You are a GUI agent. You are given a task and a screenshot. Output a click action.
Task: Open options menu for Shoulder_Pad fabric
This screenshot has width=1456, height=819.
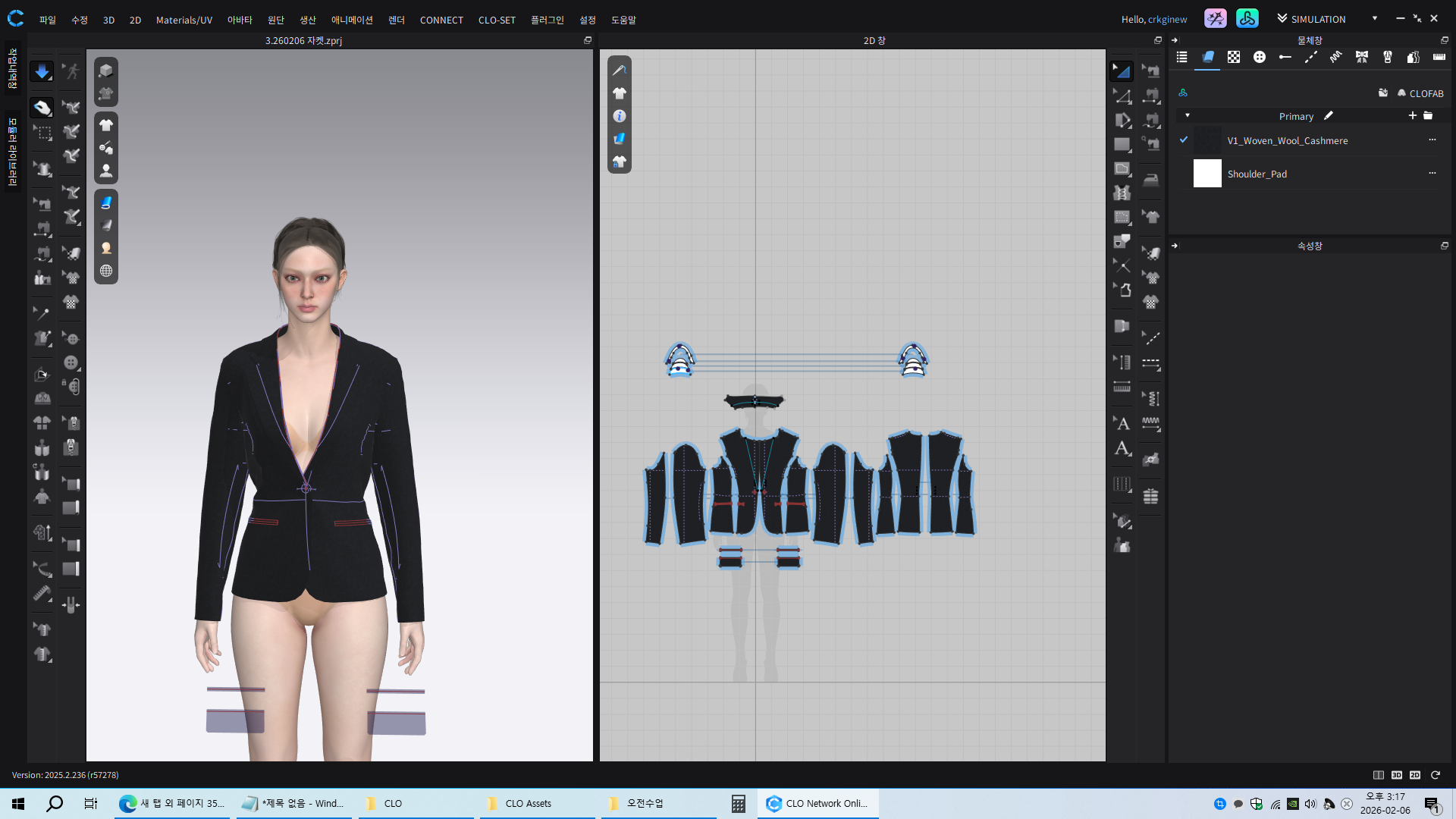click(x=1432, y=174)
